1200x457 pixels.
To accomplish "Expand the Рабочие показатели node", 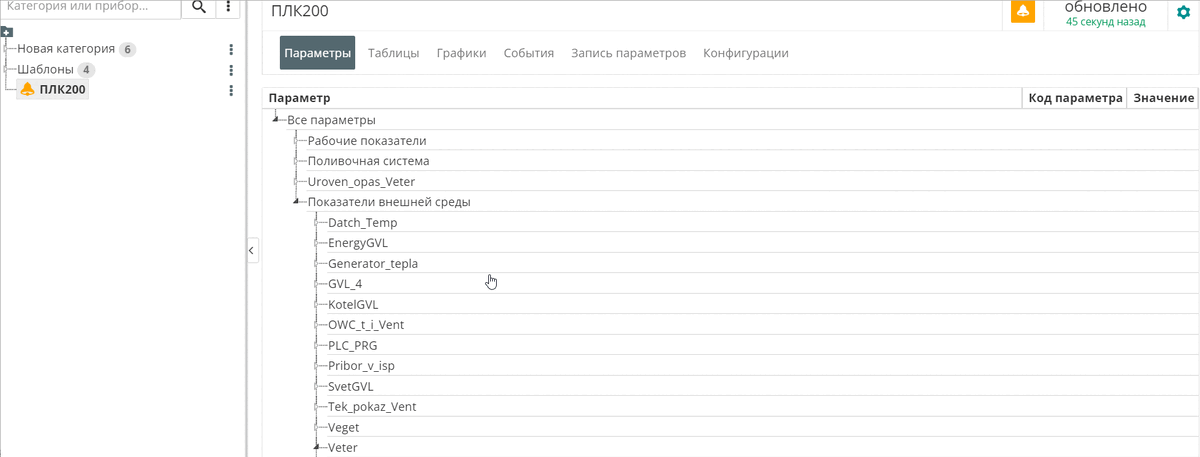I will [296, 141].
